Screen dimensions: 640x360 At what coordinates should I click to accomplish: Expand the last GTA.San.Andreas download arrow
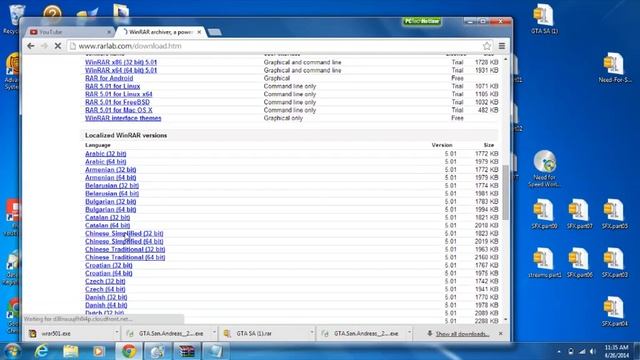click(409, 333)
